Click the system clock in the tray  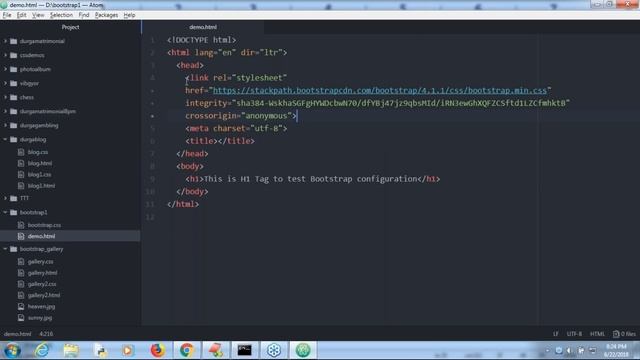(617, 351)
